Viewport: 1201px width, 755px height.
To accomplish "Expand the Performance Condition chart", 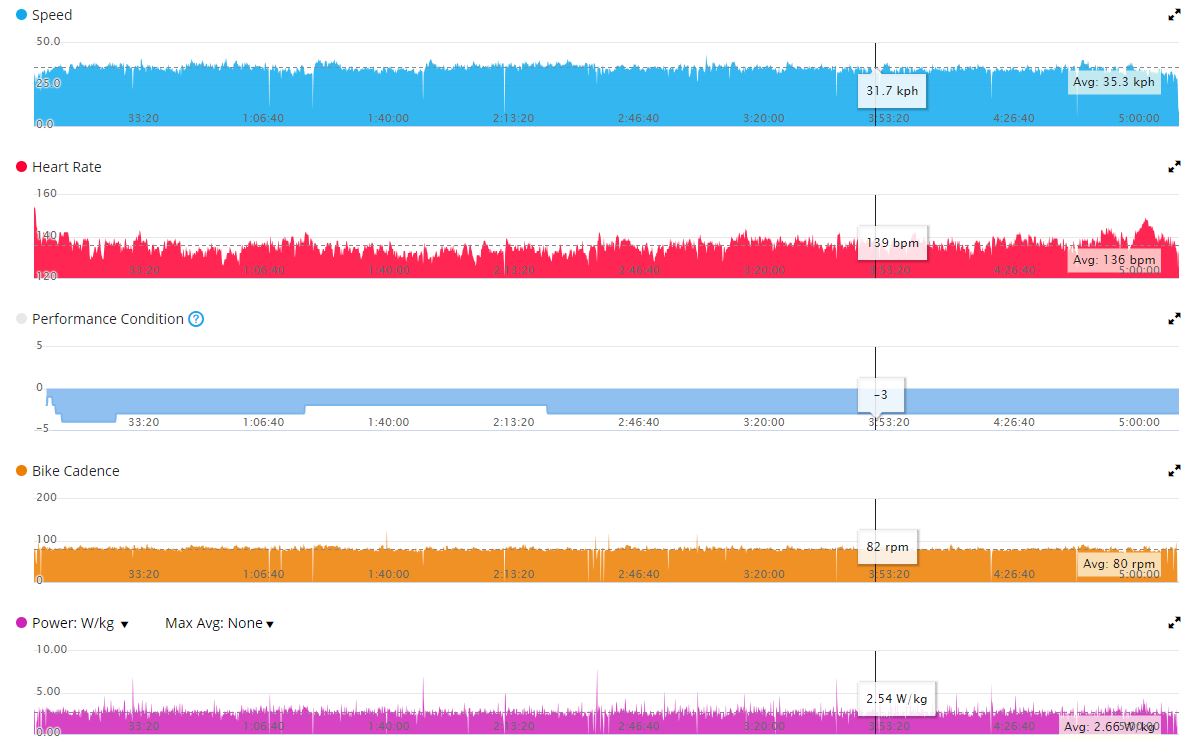I will (1174, 319).
